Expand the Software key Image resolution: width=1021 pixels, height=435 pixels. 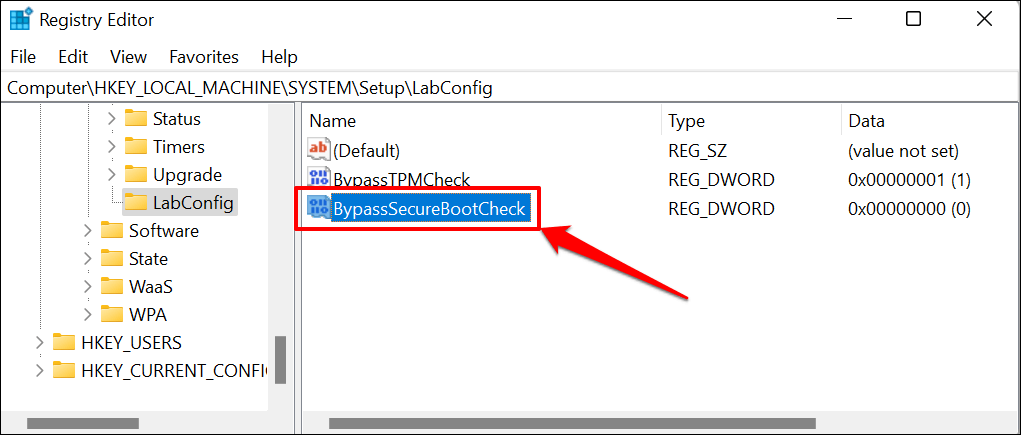point(88,231)
